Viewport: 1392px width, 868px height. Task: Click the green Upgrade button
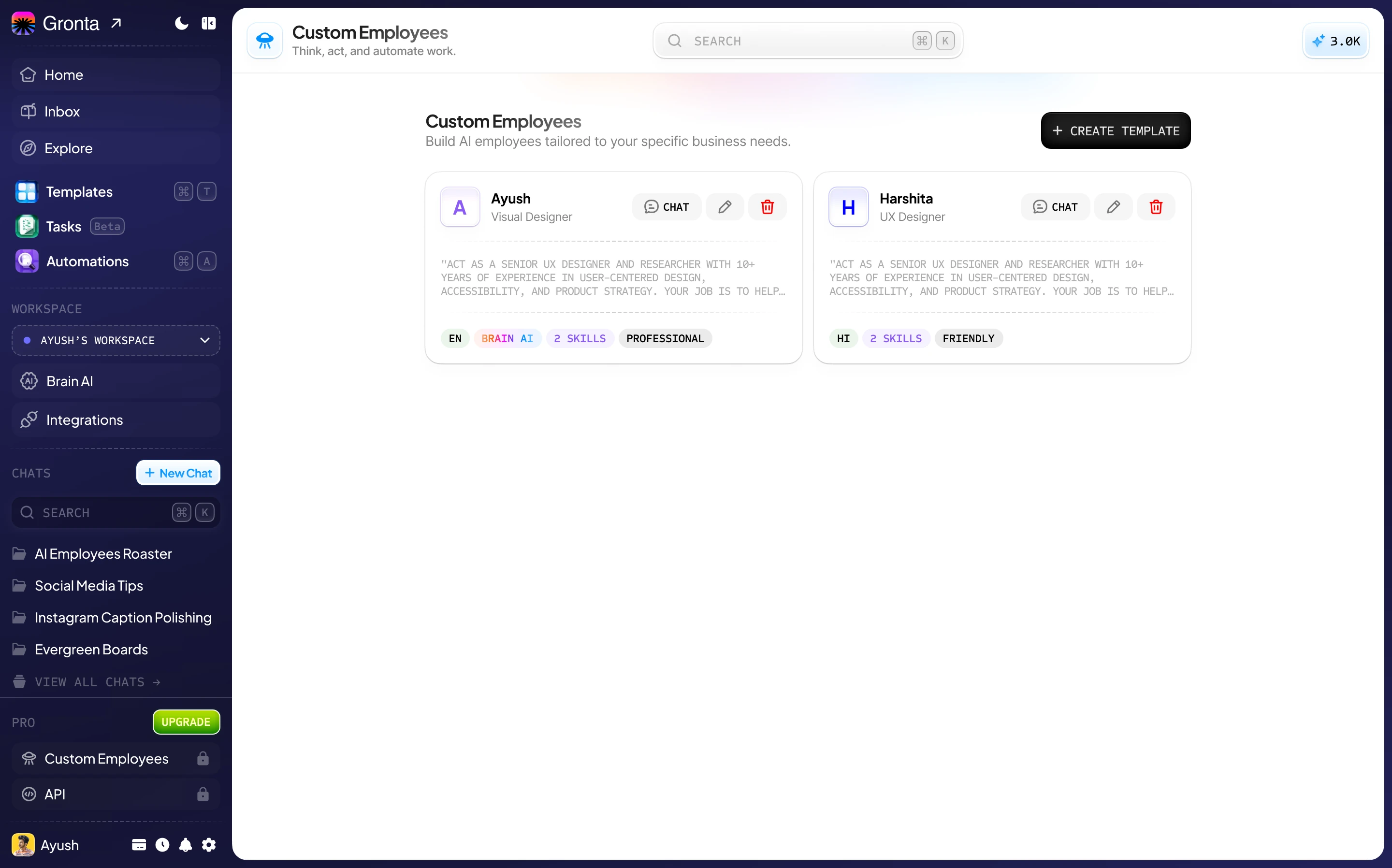tap(186, 722)
